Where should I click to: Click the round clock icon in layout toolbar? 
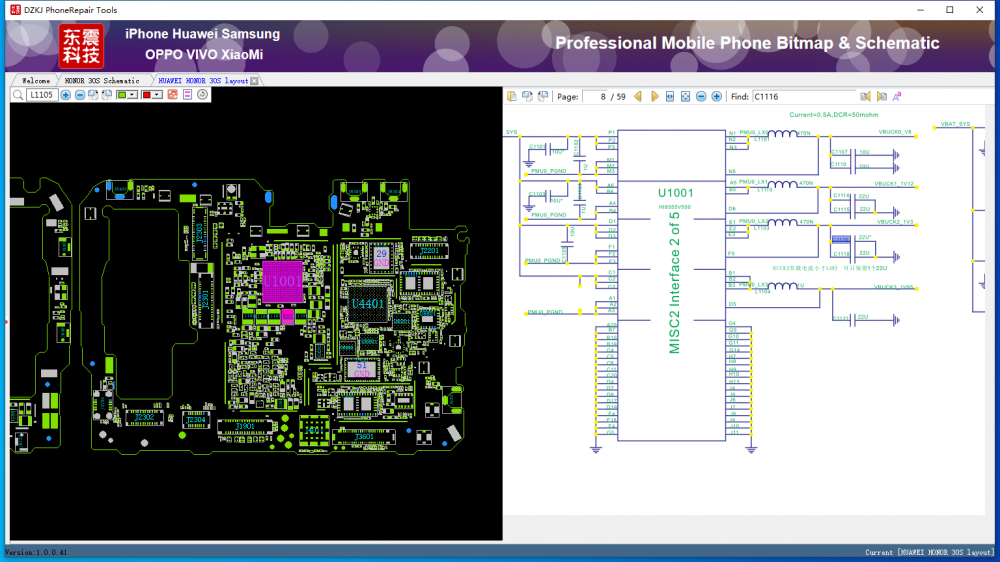click(202, 95)
